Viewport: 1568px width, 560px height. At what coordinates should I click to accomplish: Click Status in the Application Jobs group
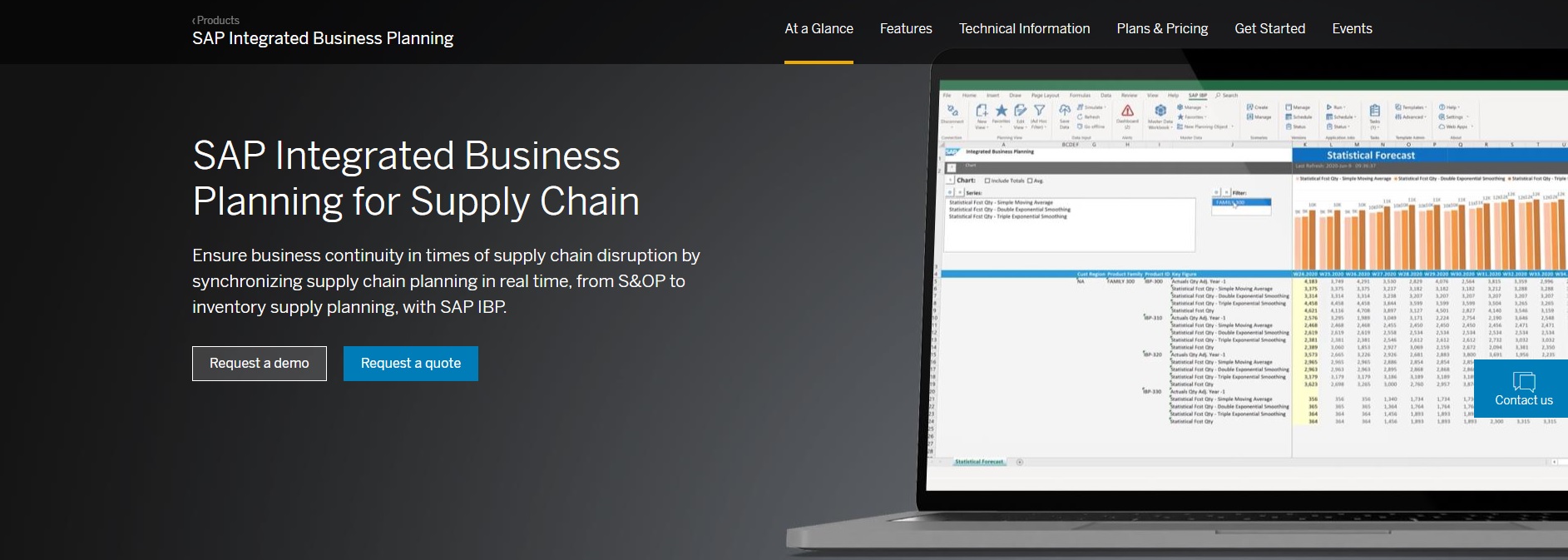1338,126
